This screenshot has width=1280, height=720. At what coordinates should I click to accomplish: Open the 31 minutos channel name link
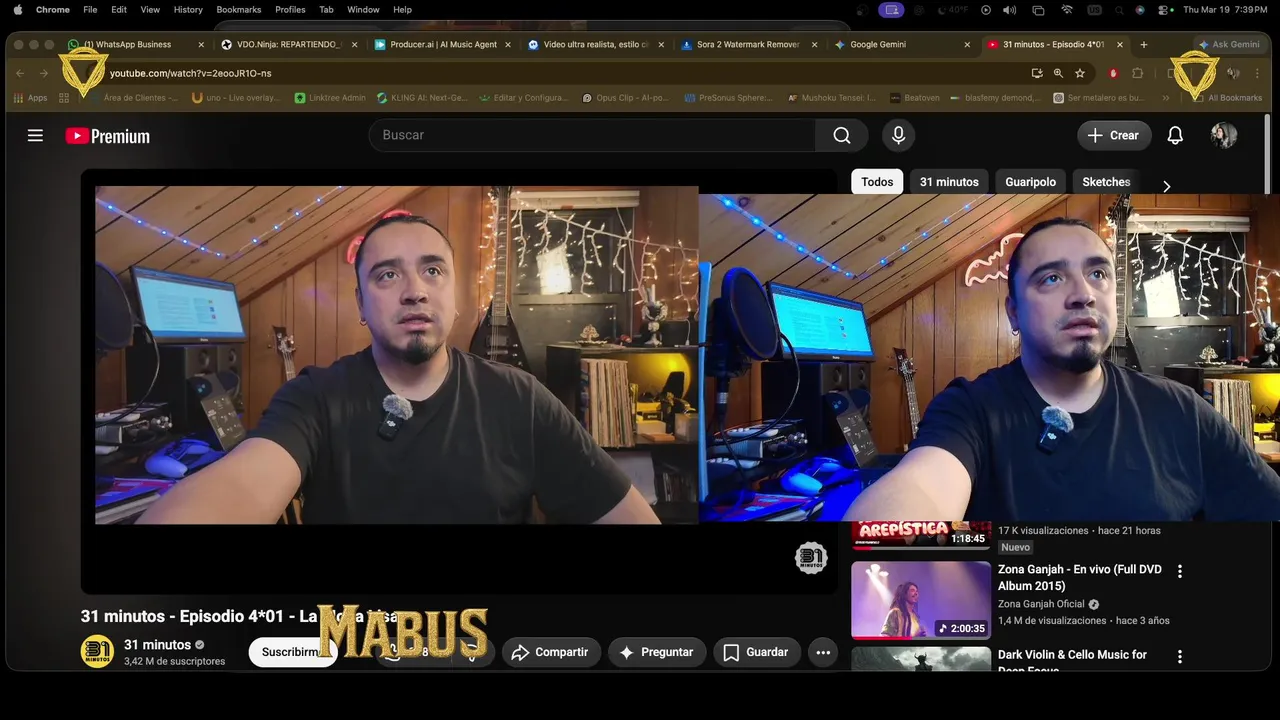point(157,645)
